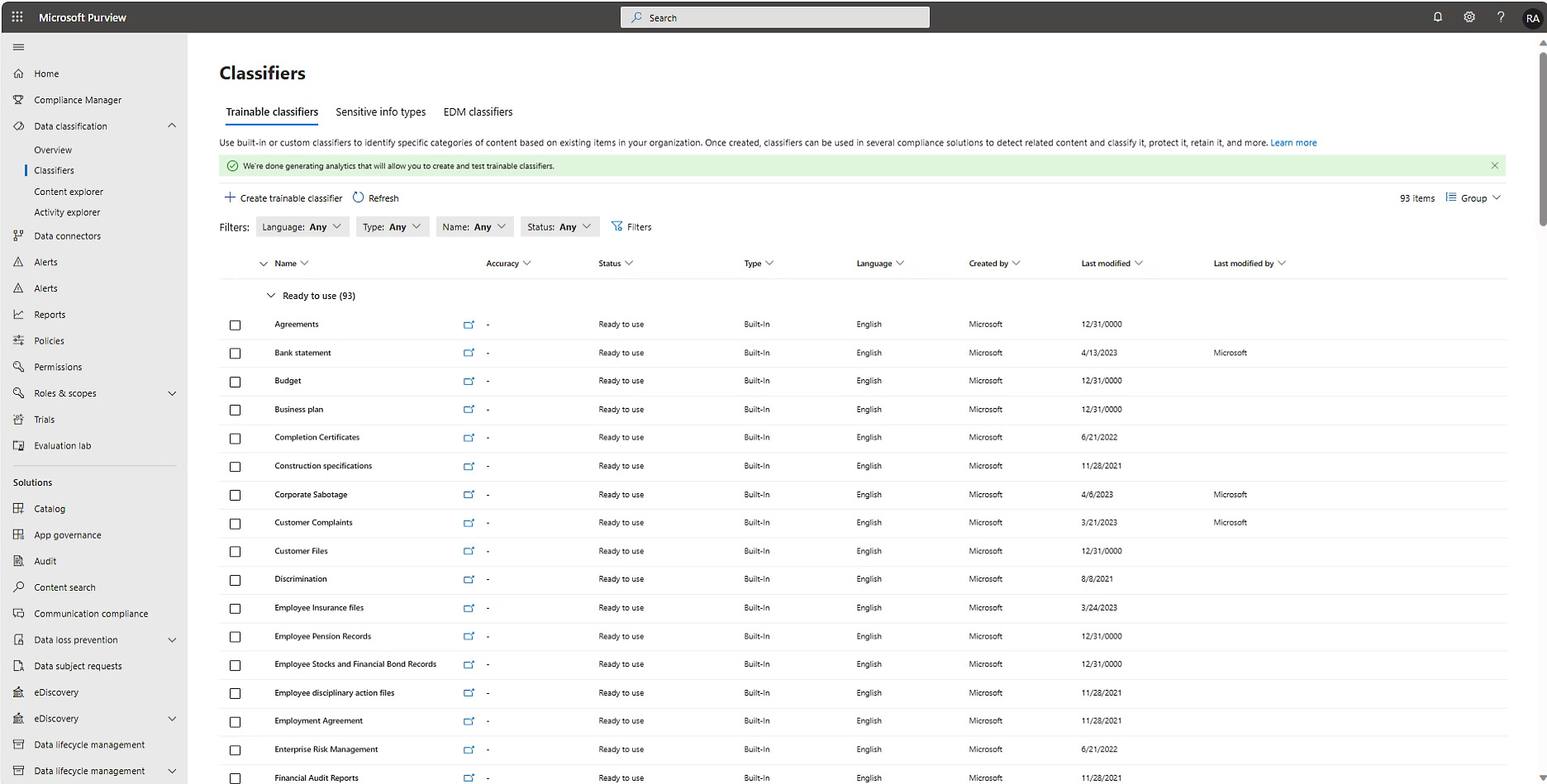Open Content explorer in sidebar

pyautogui.click(x=69, y=191)
